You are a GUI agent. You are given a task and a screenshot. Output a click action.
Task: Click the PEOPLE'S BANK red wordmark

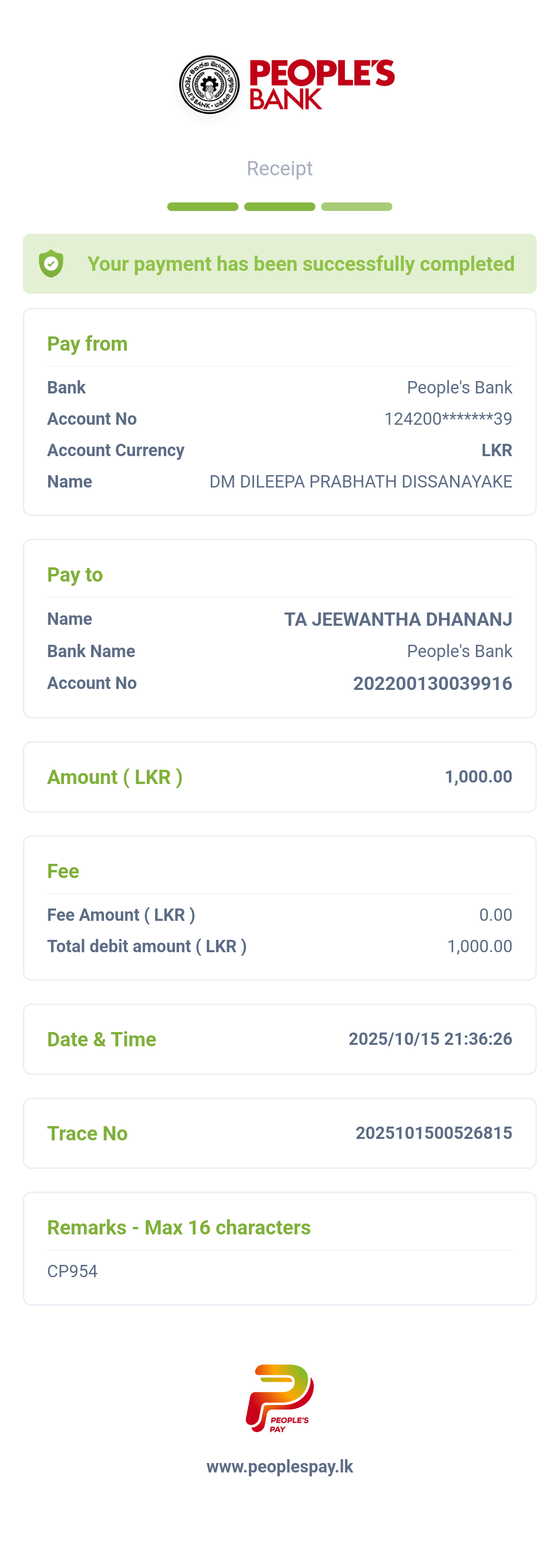click(x=322, y=85)
